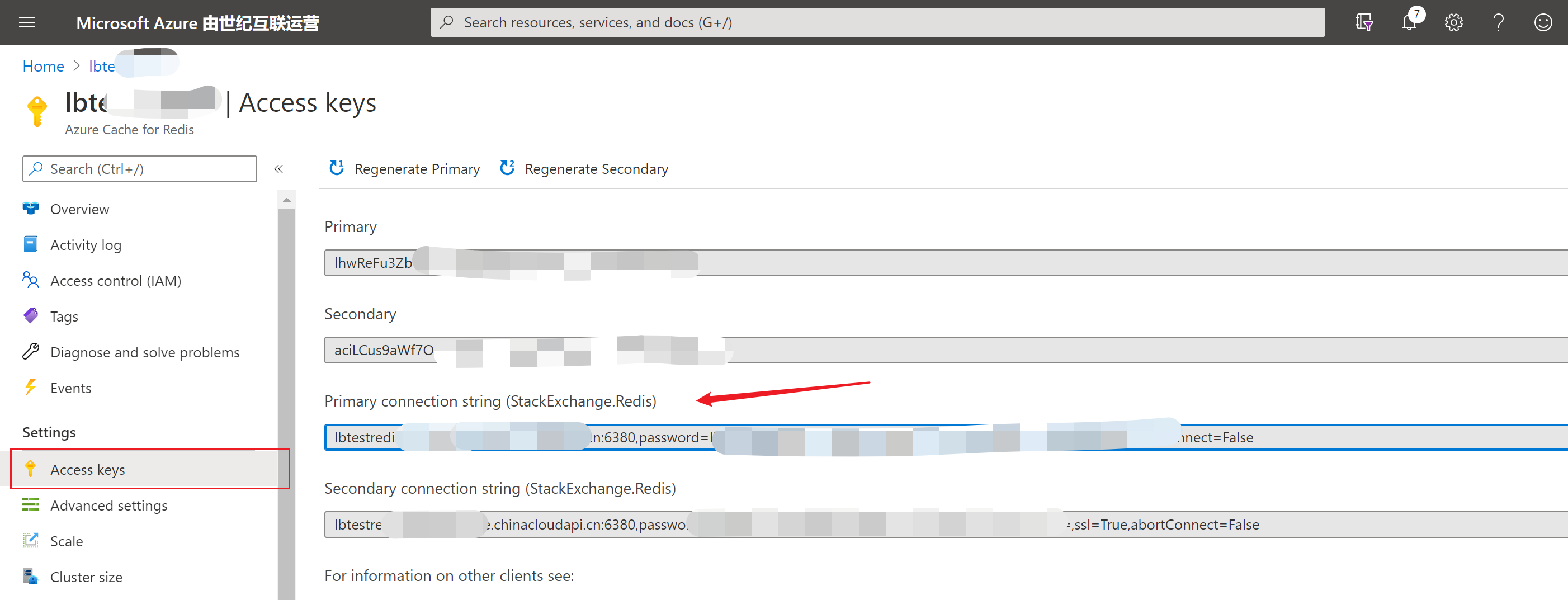Collapse the left sidebar menu

coord(278,168)
